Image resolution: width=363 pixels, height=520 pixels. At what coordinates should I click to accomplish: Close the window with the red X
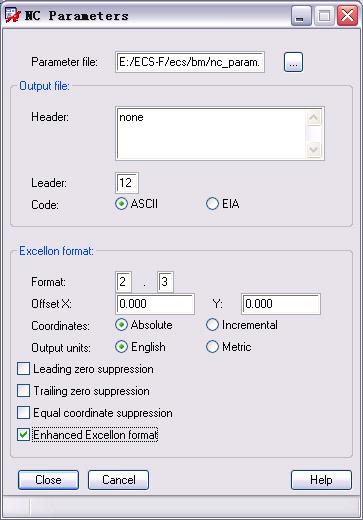coord(347,16)
